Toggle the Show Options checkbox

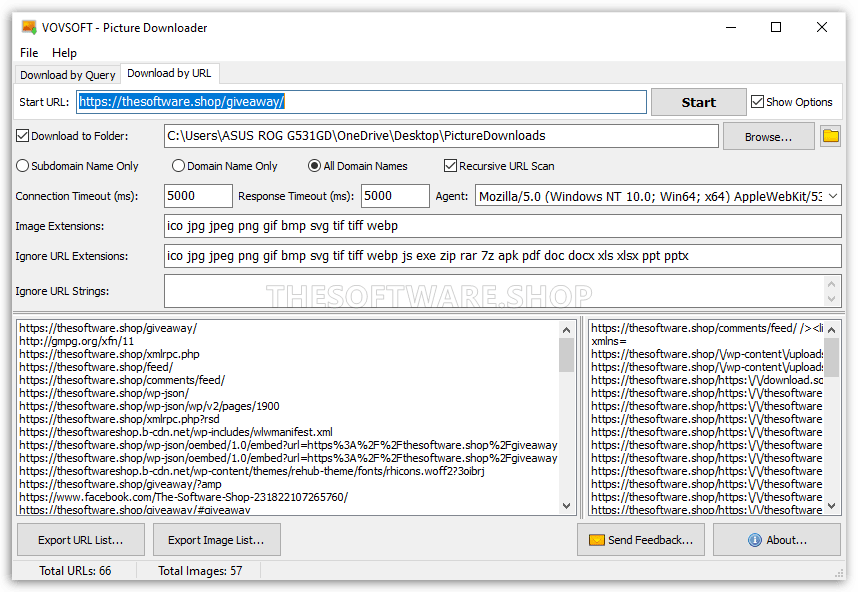pyautogui.click(x=757, y=102)
